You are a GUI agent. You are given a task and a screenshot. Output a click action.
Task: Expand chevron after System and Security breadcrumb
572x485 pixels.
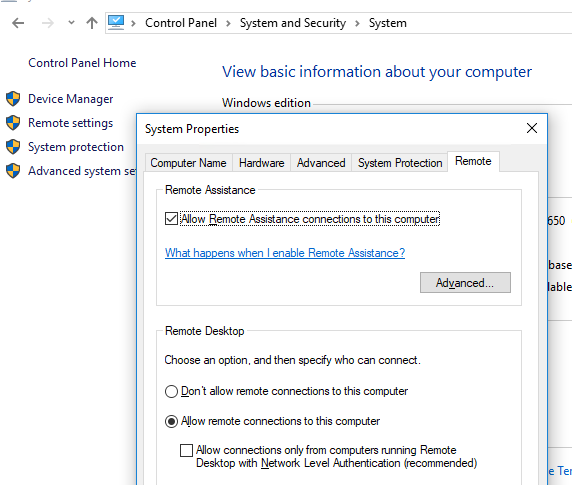(357, 23)
